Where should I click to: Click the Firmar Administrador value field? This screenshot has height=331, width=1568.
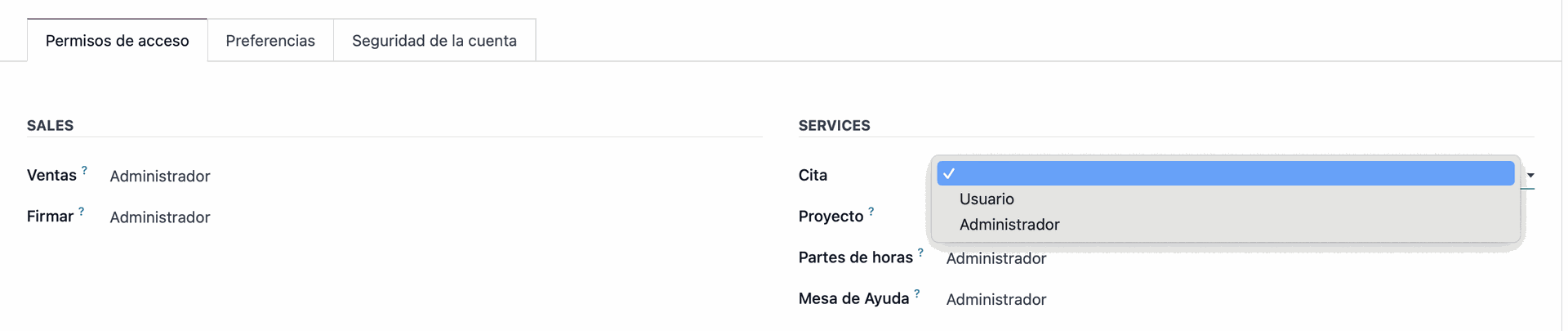[160, 217]
